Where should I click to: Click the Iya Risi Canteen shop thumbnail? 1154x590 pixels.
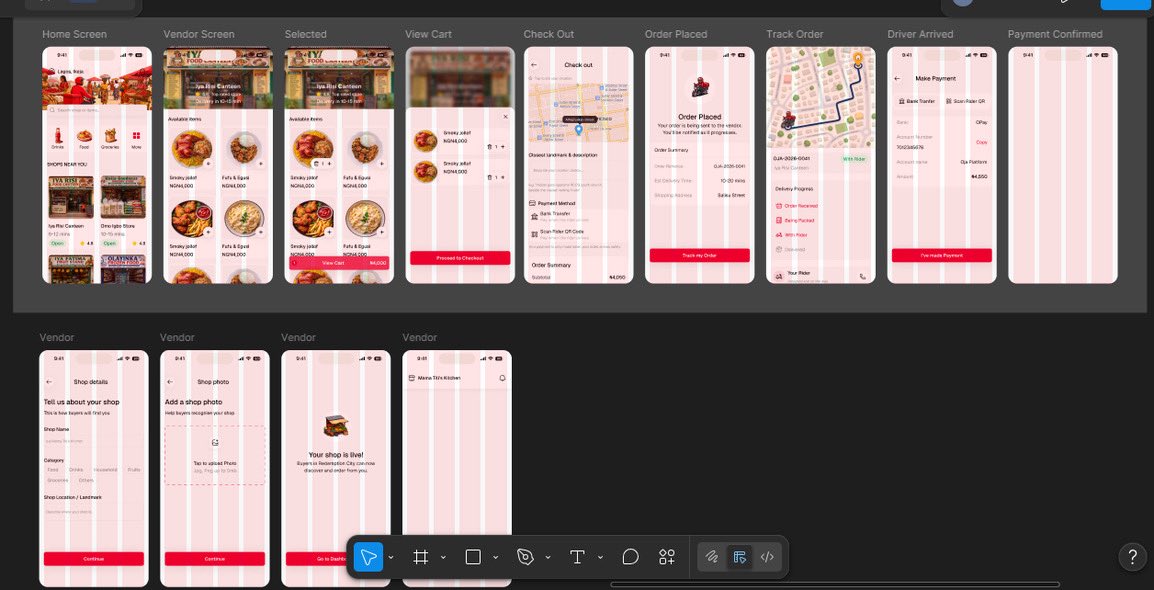coord(71,196)
